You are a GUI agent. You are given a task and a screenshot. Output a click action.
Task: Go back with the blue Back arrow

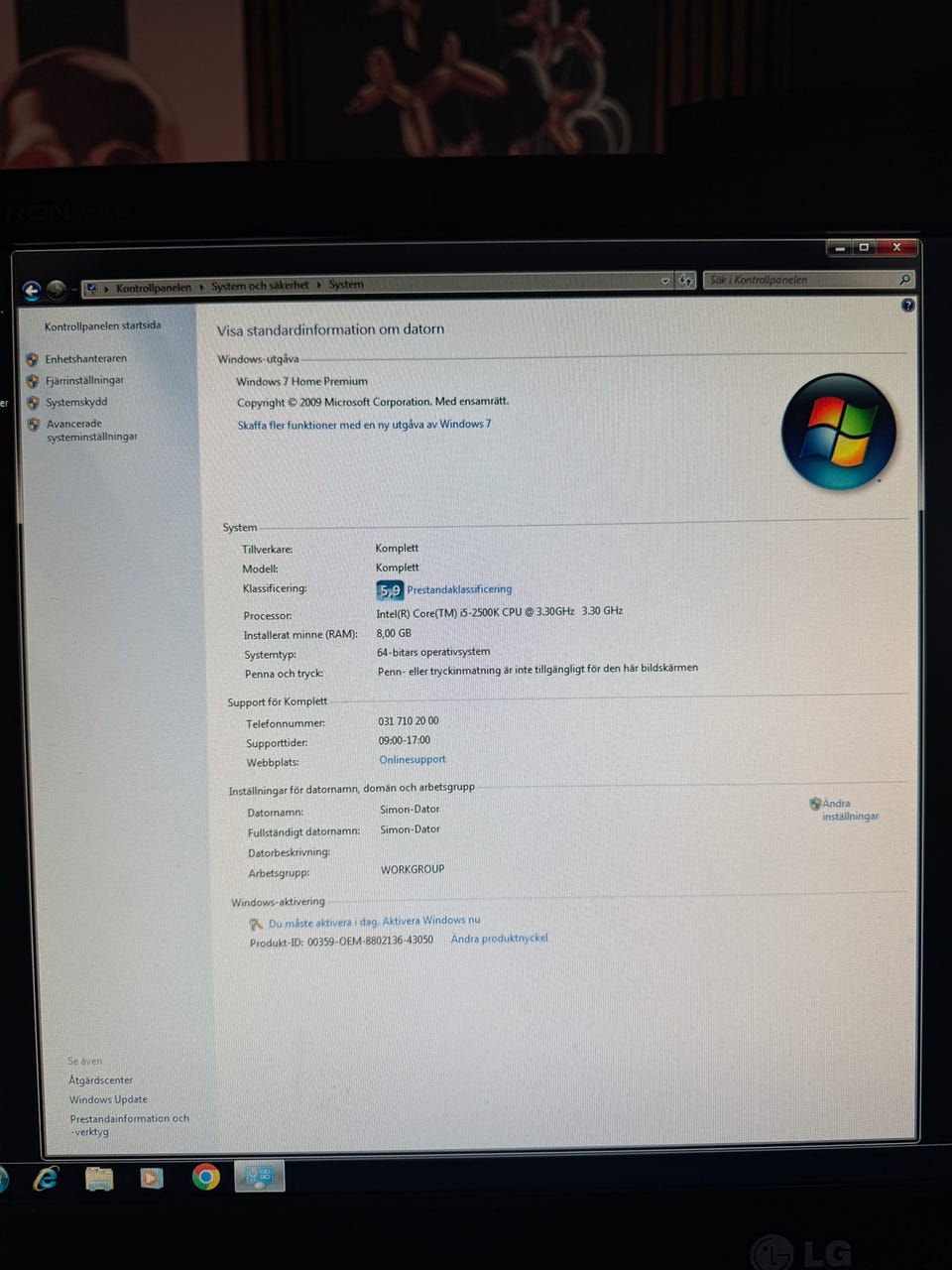click(32, 290)
